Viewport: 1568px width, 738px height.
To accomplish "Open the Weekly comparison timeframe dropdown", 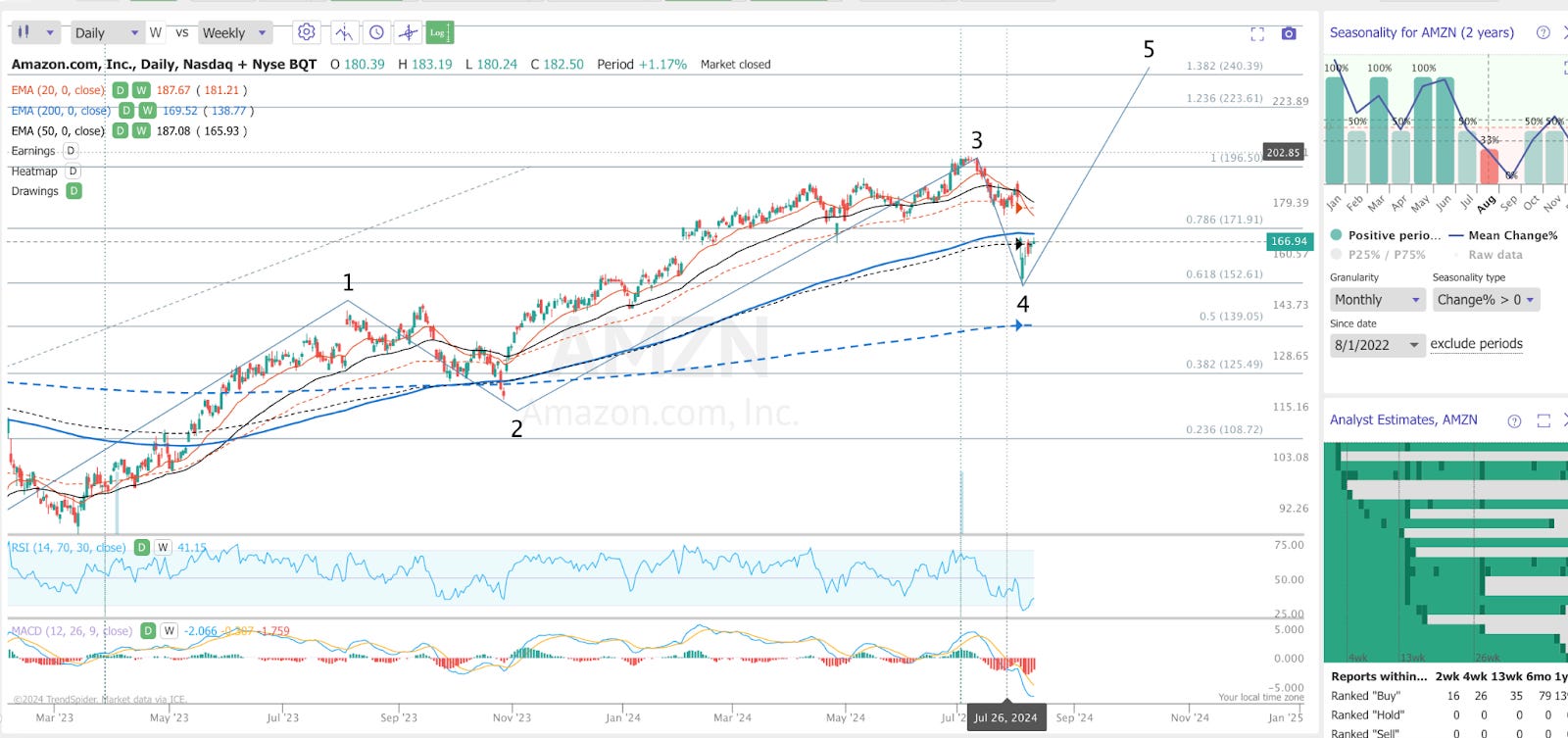I will click(x=233, y=32).
